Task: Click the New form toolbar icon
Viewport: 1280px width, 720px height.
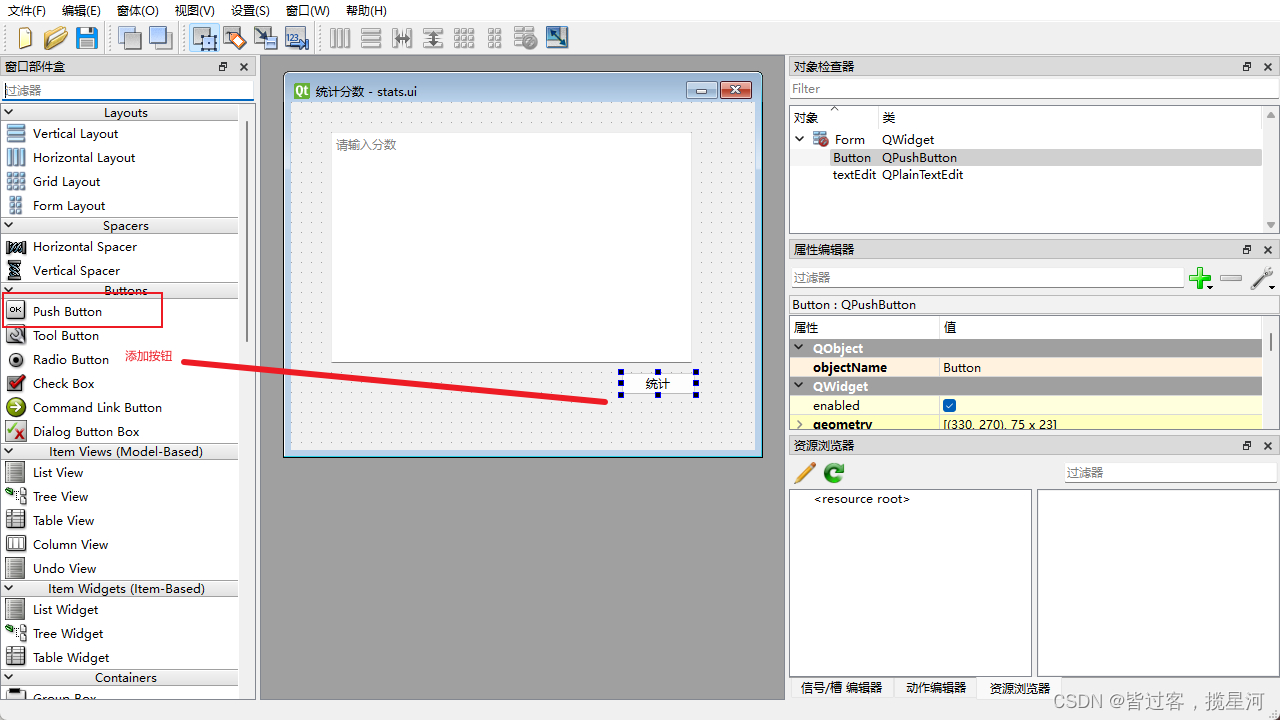Action: [x=25, y=38]
